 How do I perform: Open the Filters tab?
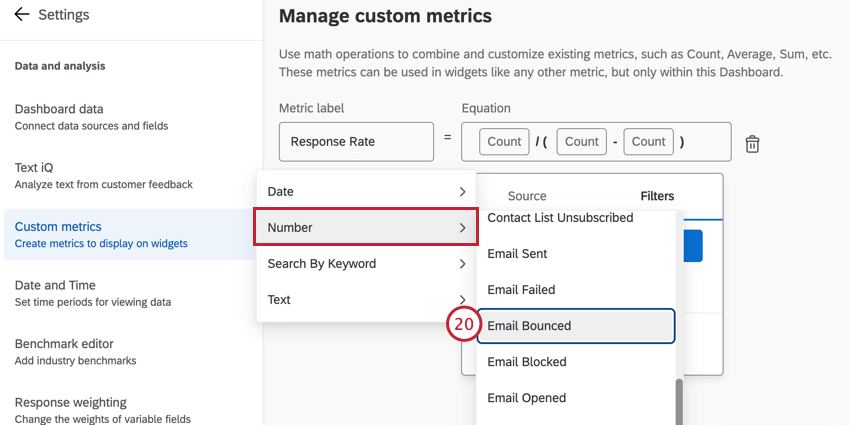[657, 196]
